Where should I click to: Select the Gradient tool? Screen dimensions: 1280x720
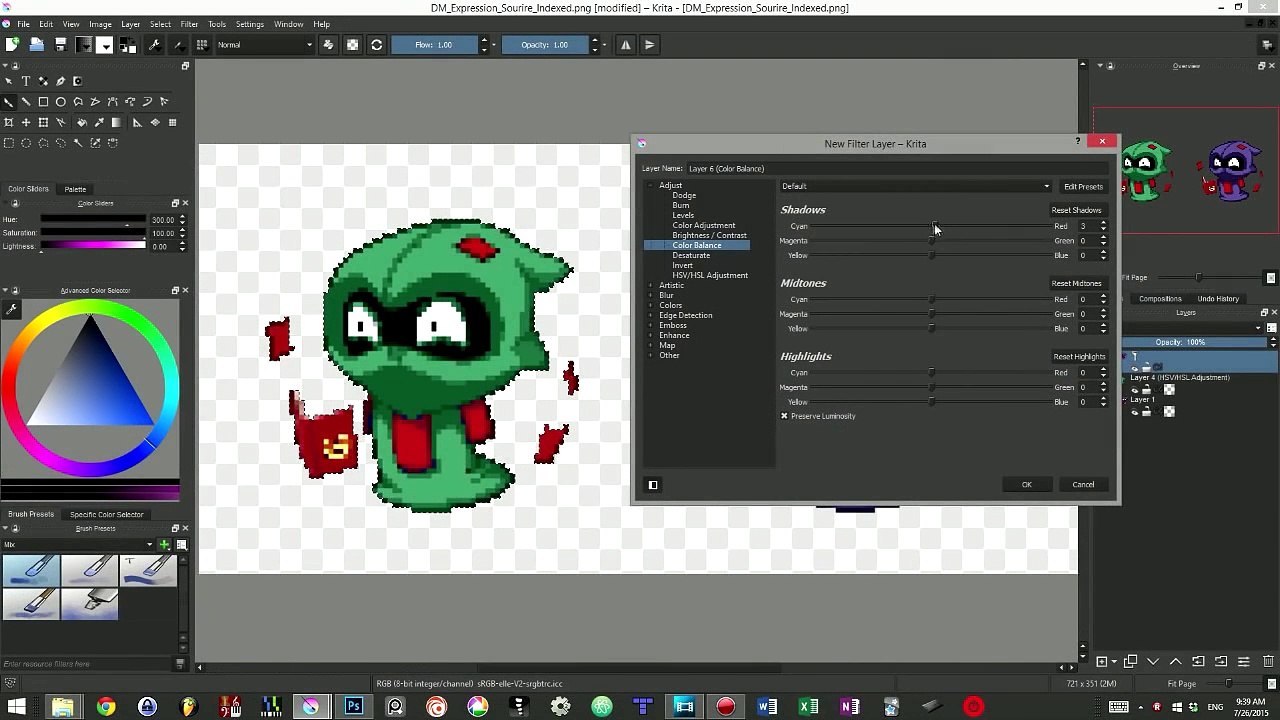click(x=118, y=122)
